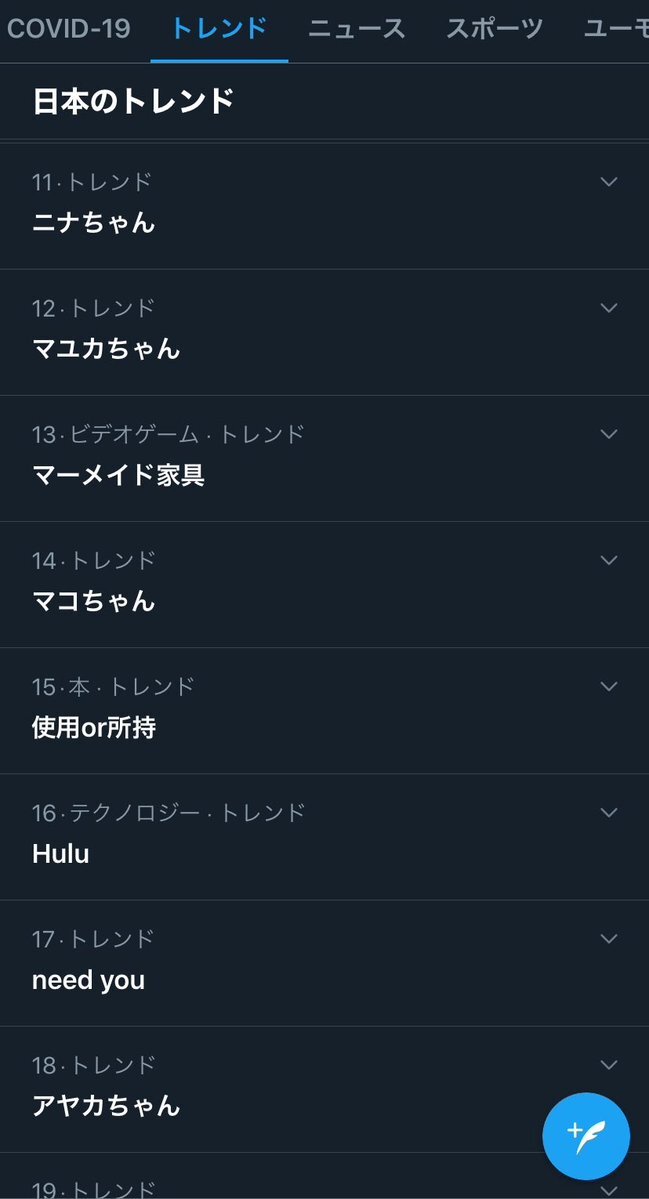This screenshot has width=649, height=1199.
Task: View the 使用or所持 trending topic
Action: [324, 711]
